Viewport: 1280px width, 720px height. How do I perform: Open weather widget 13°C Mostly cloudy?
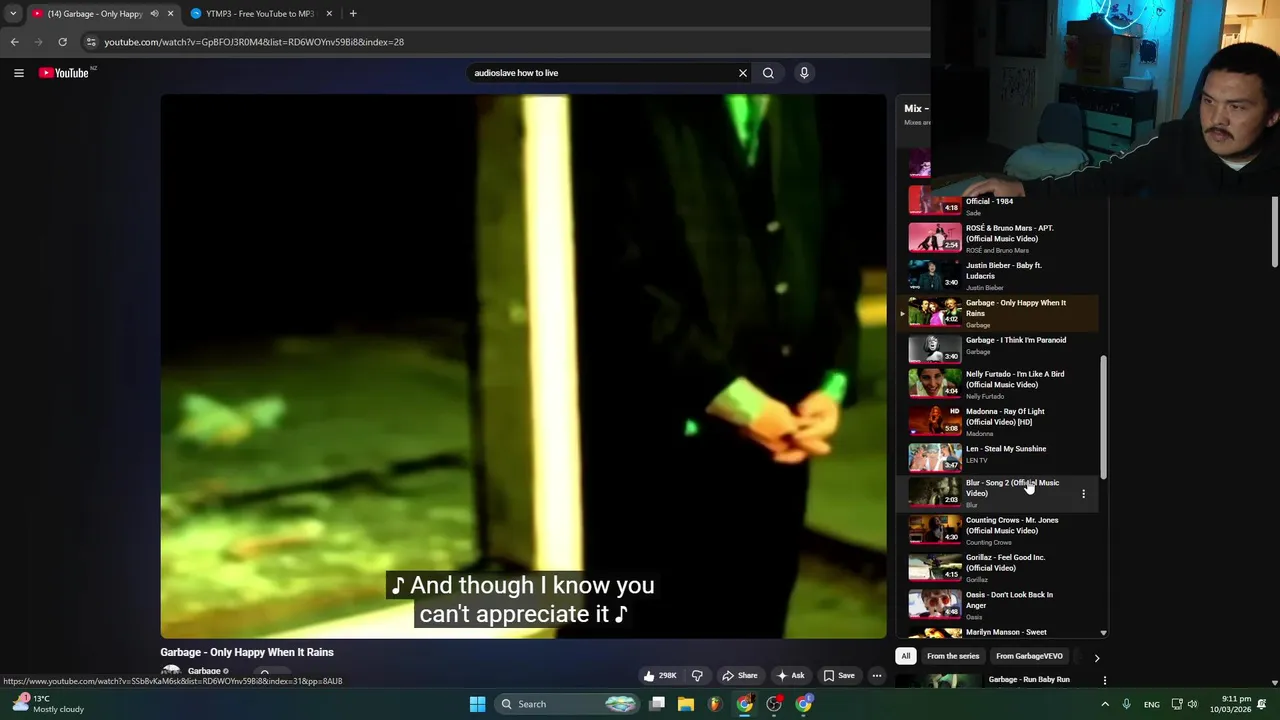coord(50,704)
